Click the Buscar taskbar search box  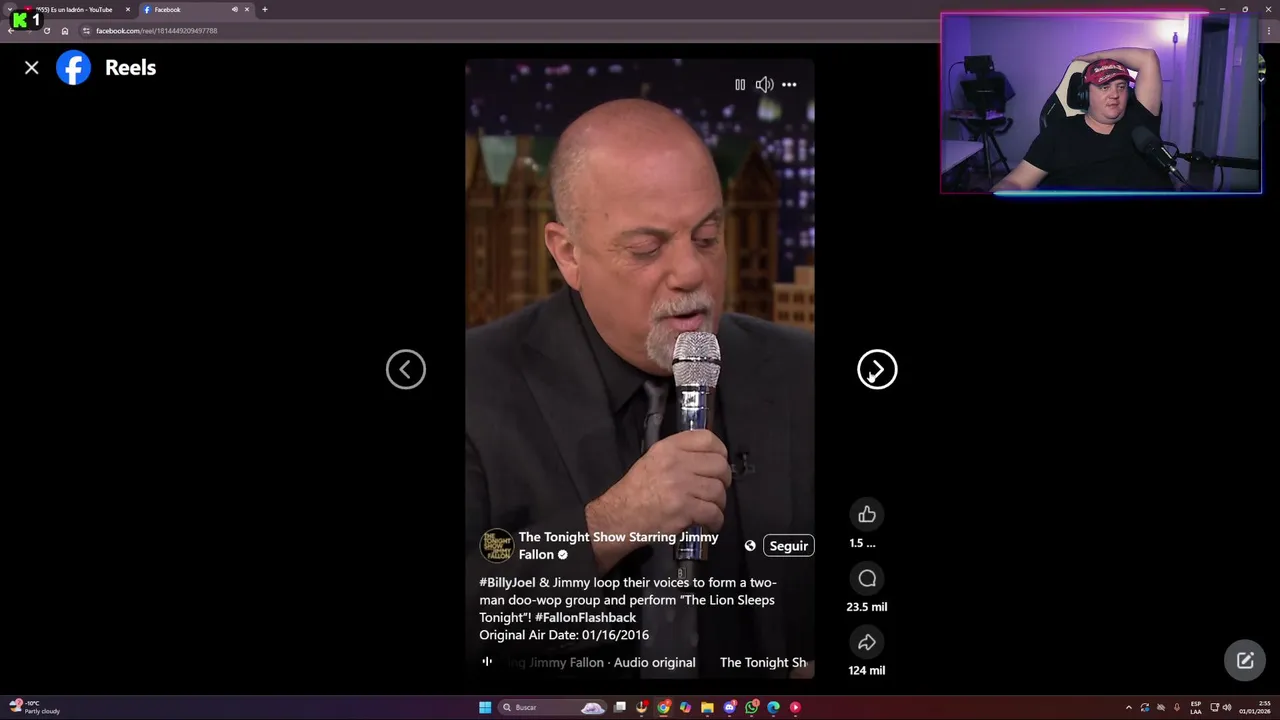pos(552,707)
